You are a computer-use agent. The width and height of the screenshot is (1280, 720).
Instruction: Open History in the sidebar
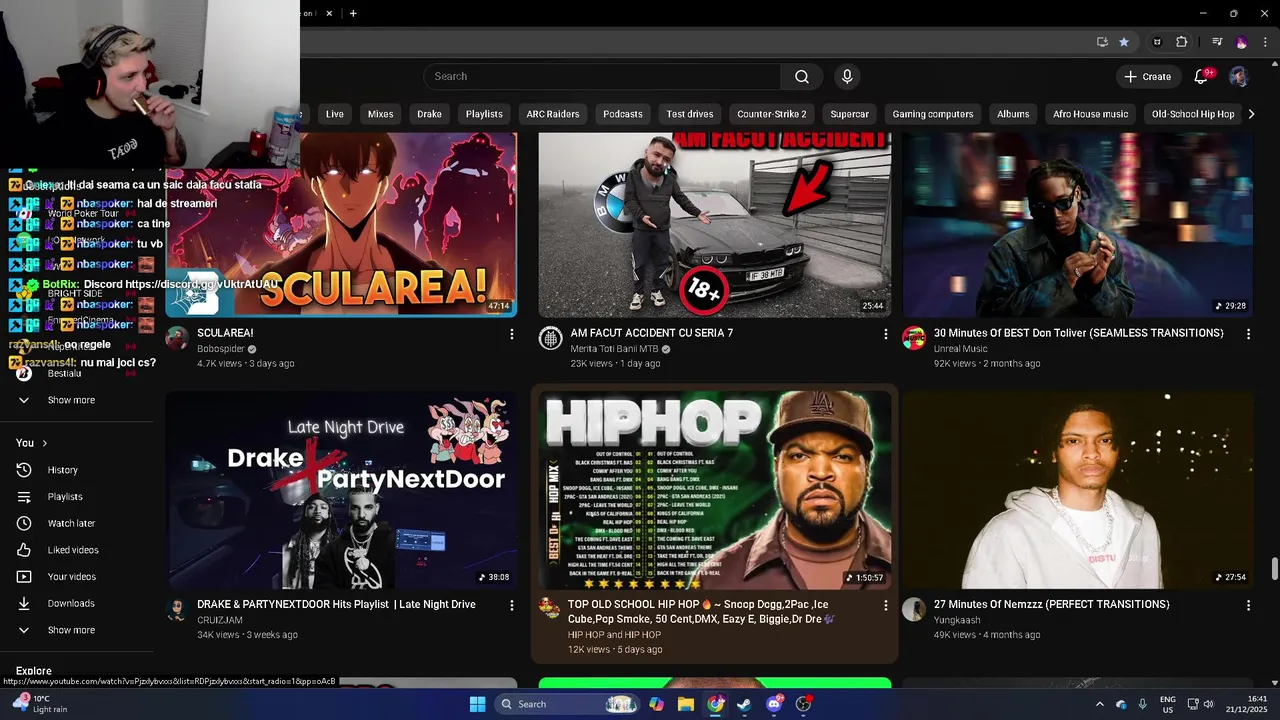pyautogui.click(x=78, y=470)
